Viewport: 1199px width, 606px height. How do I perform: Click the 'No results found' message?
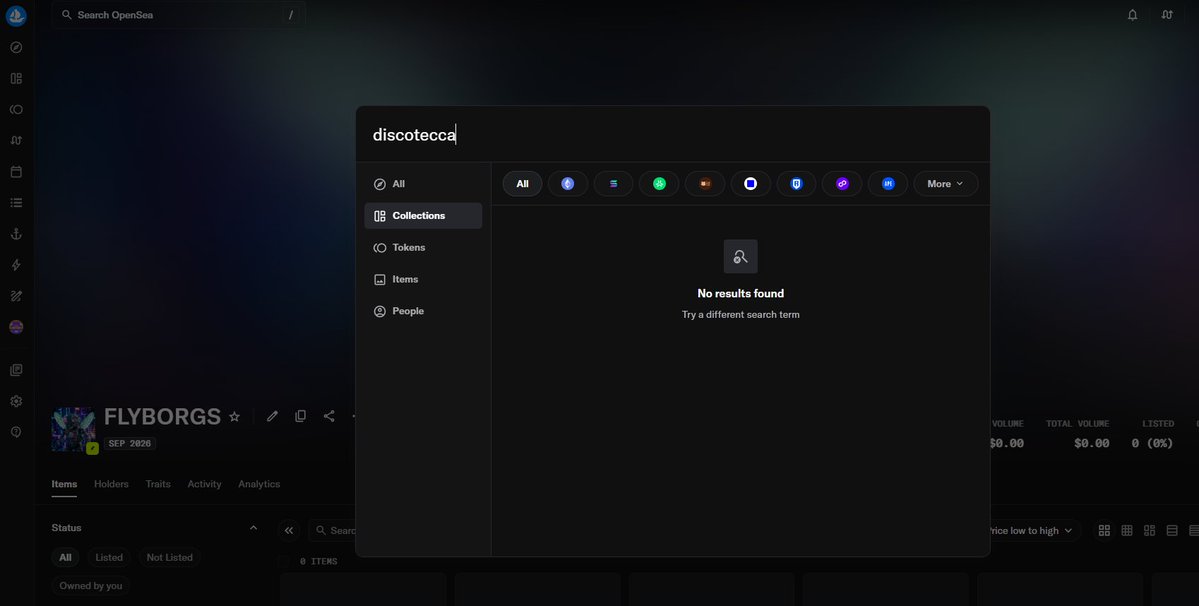click(x=740, y=293)
